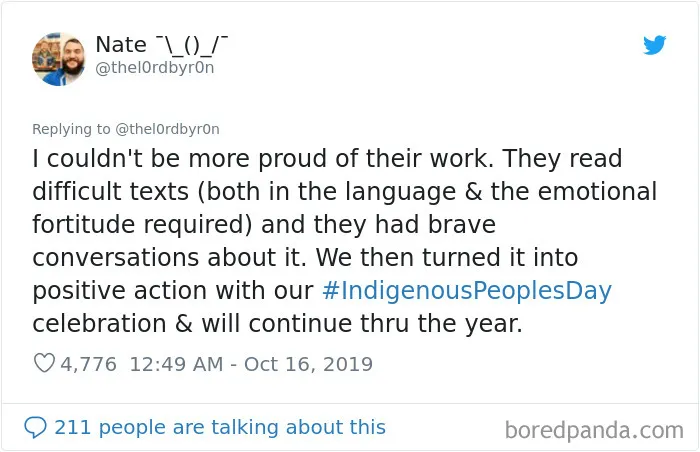Click the tweet text starting 'I couldn't be more proud'
700x452 pixels.
[x=344, y=241]
